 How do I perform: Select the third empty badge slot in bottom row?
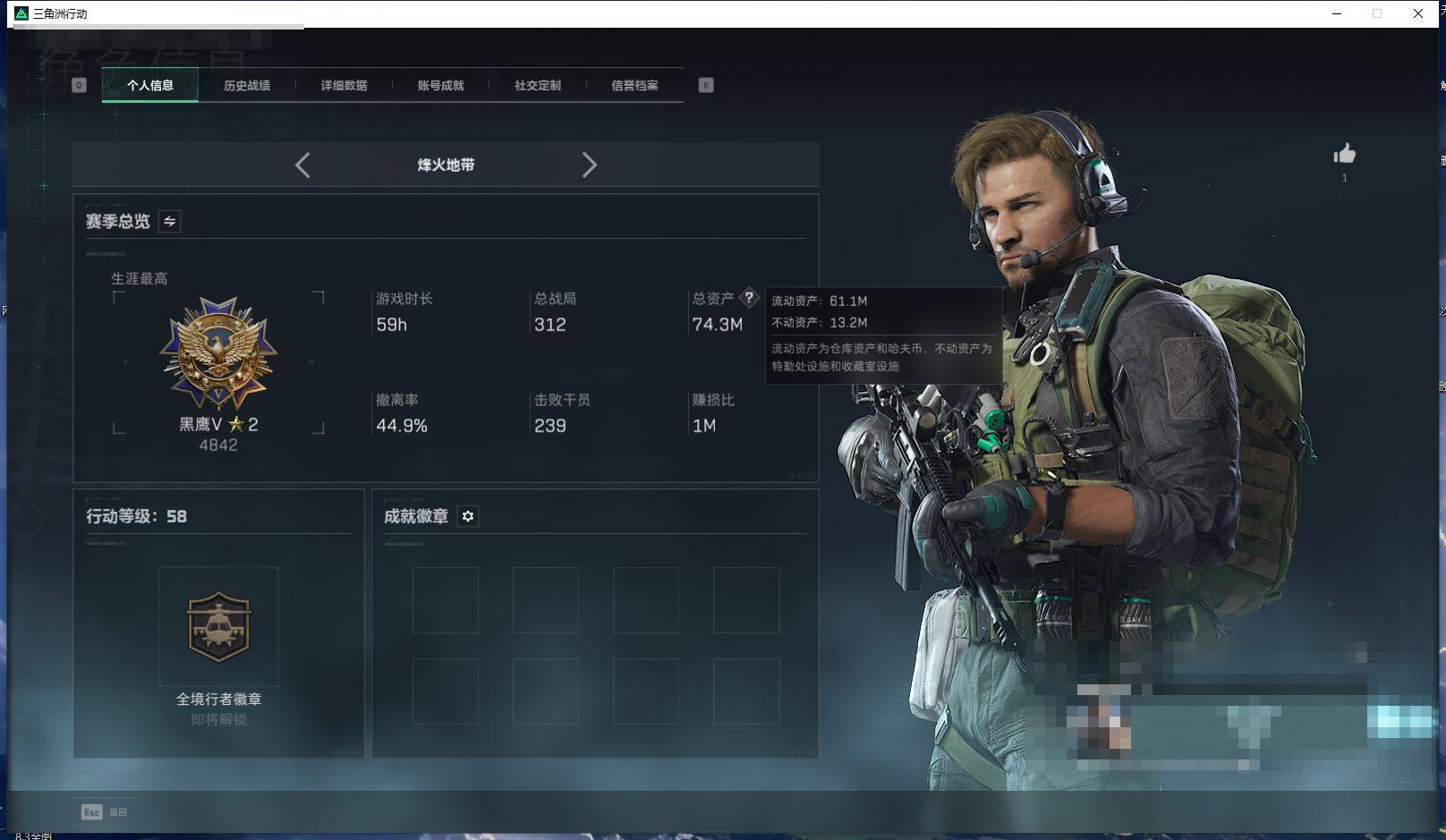646,692
